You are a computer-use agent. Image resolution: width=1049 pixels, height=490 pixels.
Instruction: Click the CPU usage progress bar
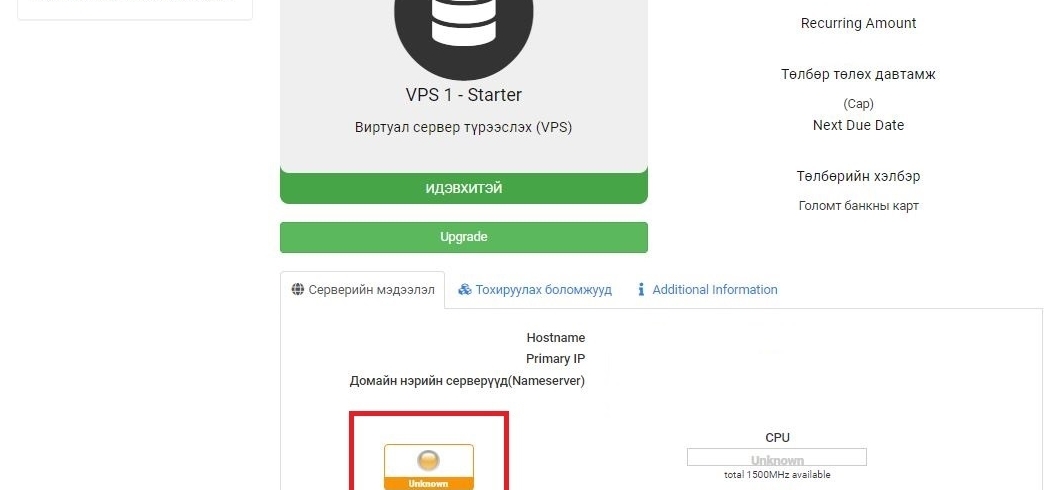coord(777,457)
